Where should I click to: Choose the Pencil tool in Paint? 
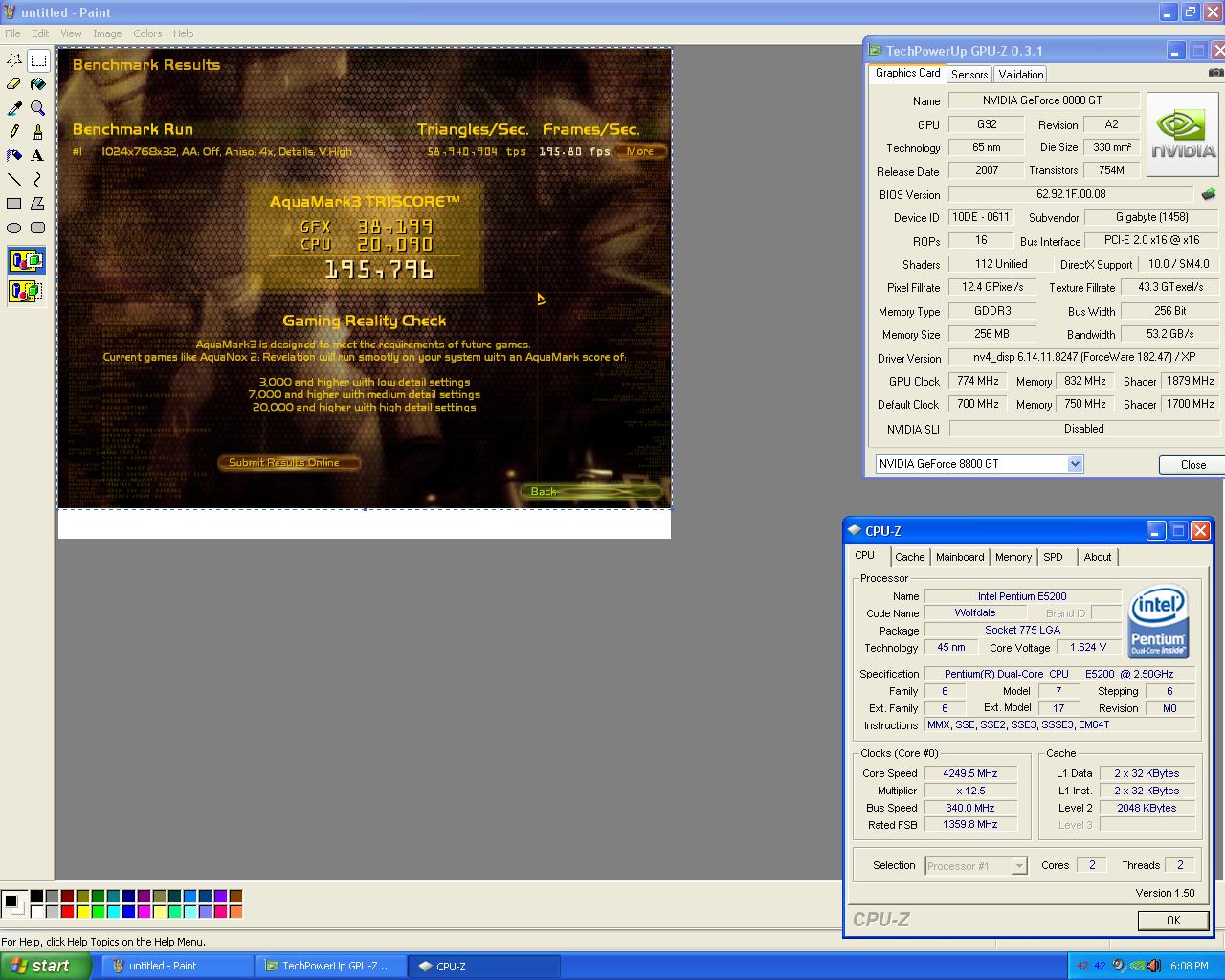tap(14, 132)
